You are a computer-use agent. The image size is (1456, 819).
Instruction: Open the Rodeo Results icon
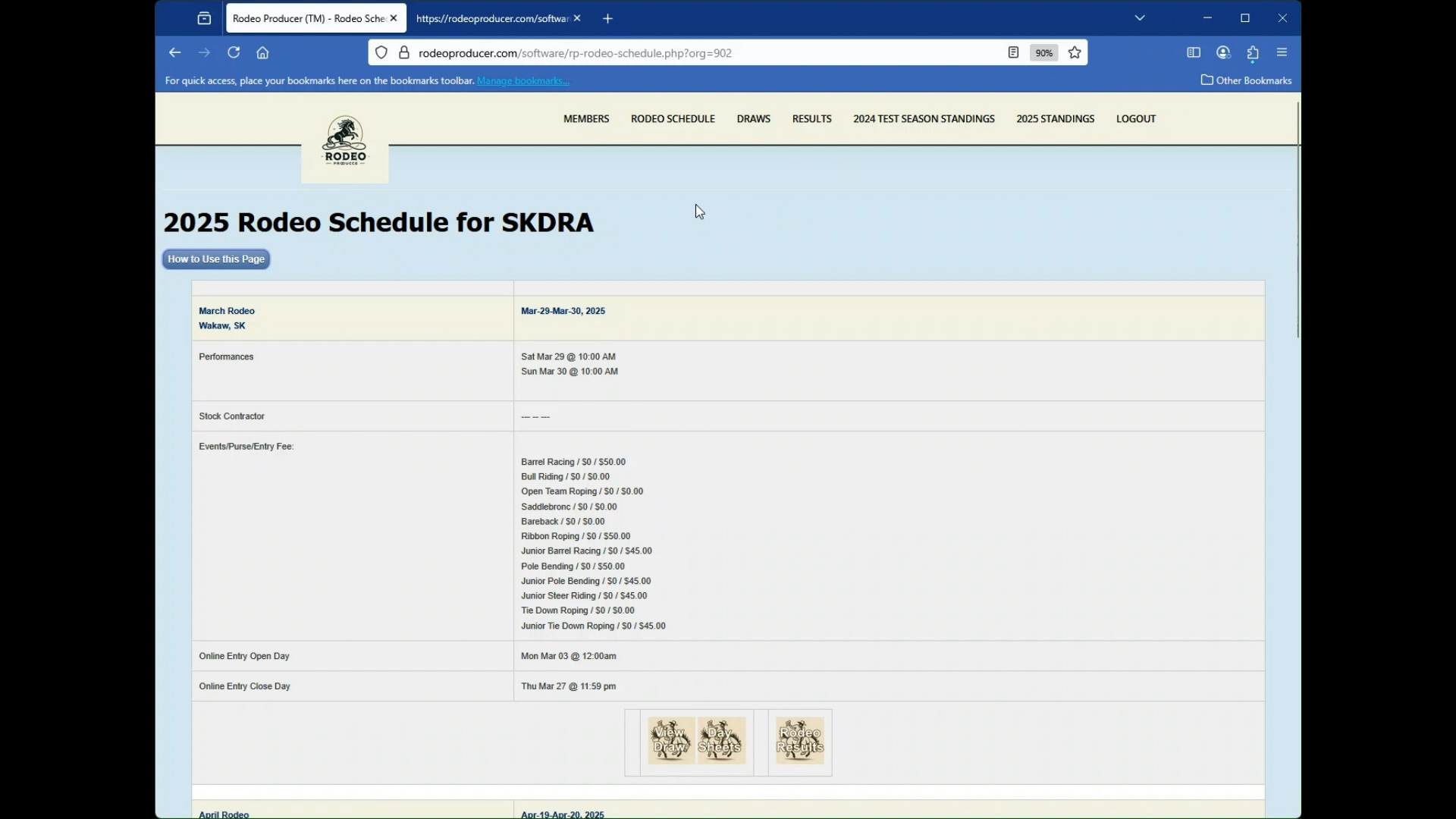[x=800, y=740]
